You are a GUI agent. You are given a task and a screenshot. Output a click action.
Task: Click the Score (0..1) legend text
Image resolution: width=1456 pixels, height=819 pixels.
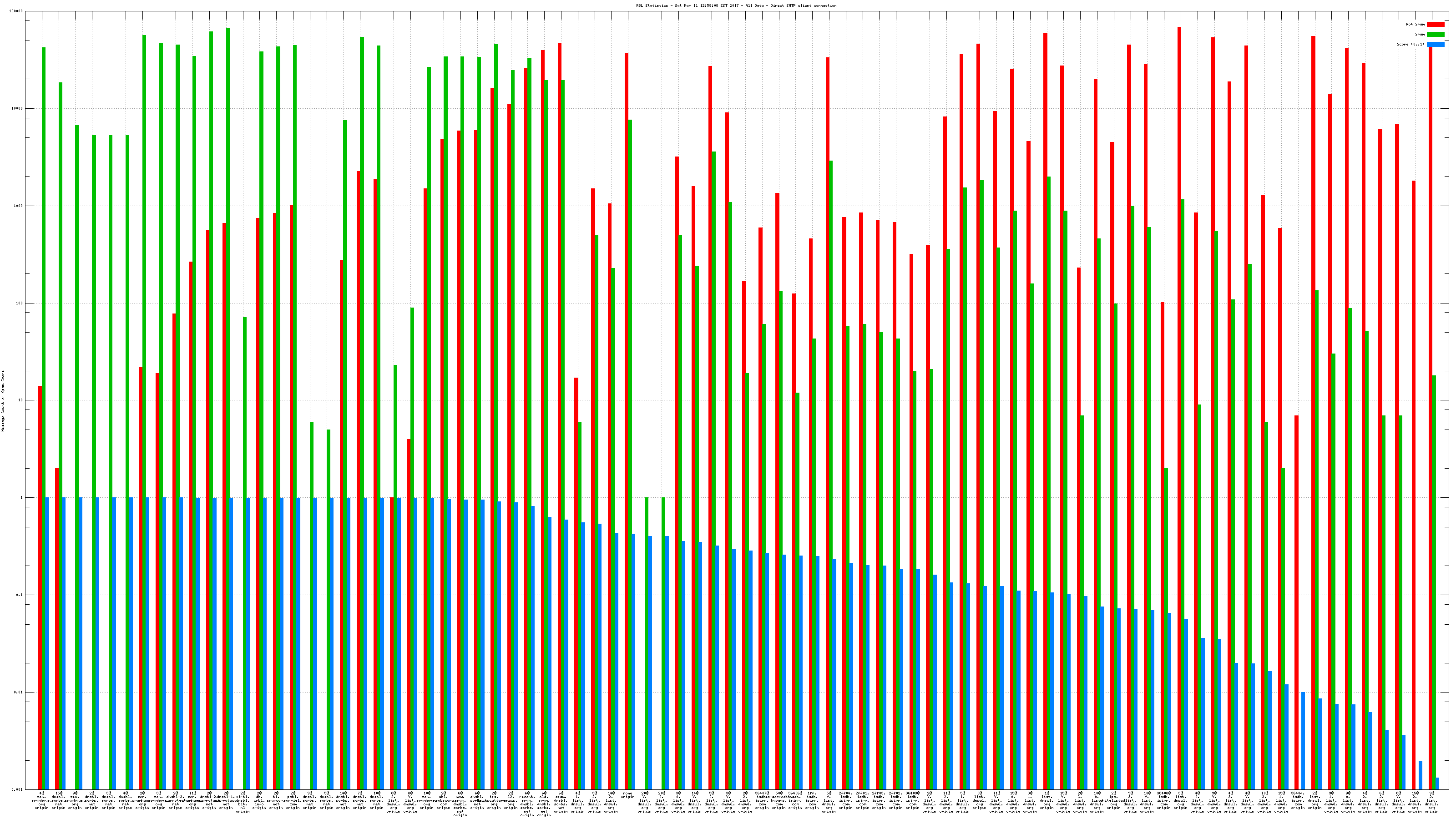1410,44
